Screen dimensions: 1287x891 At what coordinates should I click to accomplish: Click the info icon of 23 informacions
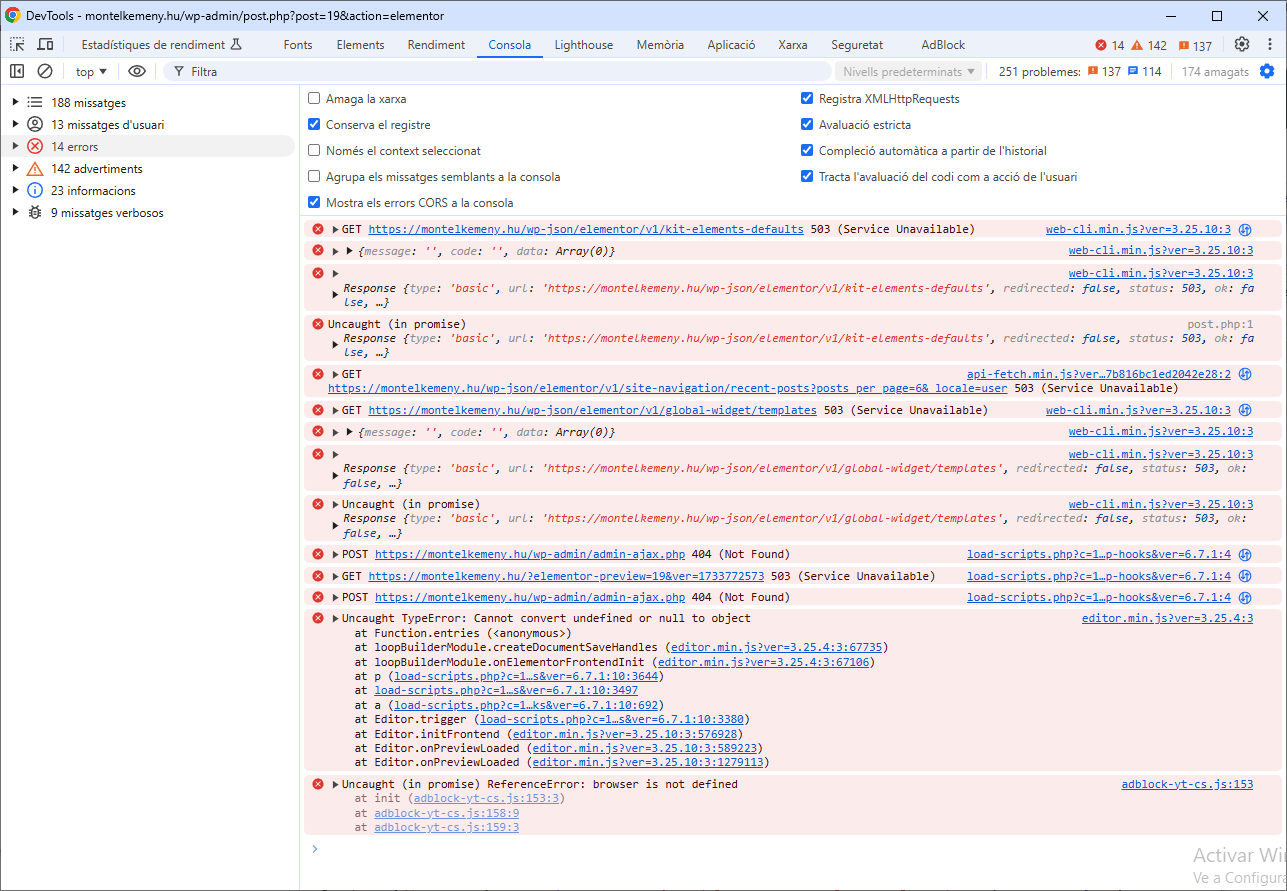tap(35, 190)
